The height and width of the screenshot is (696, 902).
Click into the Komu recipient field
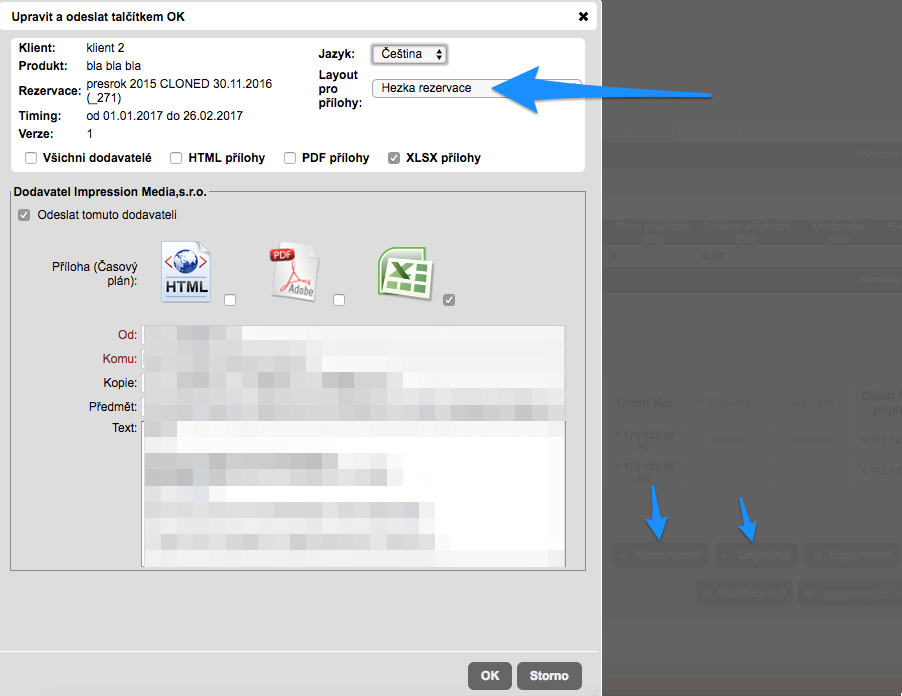coord(353,359)
